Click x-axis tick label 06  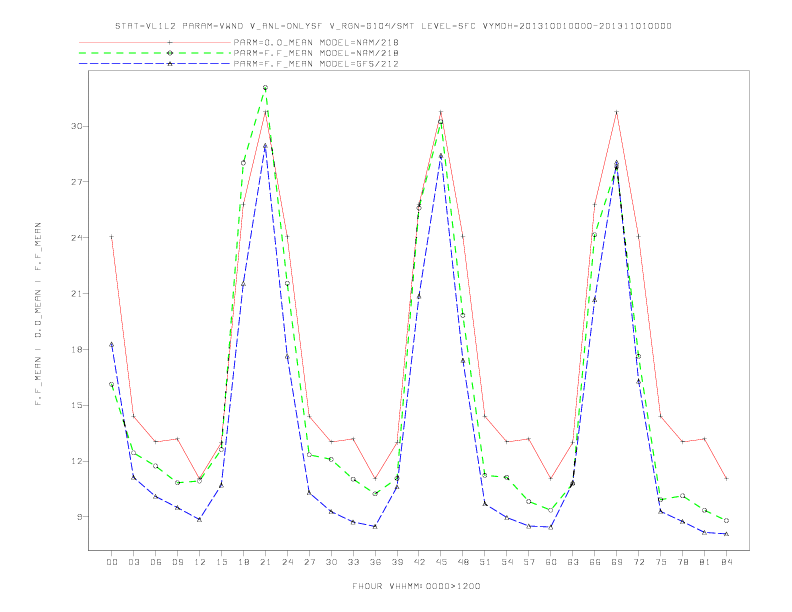(x=156, y=562)
